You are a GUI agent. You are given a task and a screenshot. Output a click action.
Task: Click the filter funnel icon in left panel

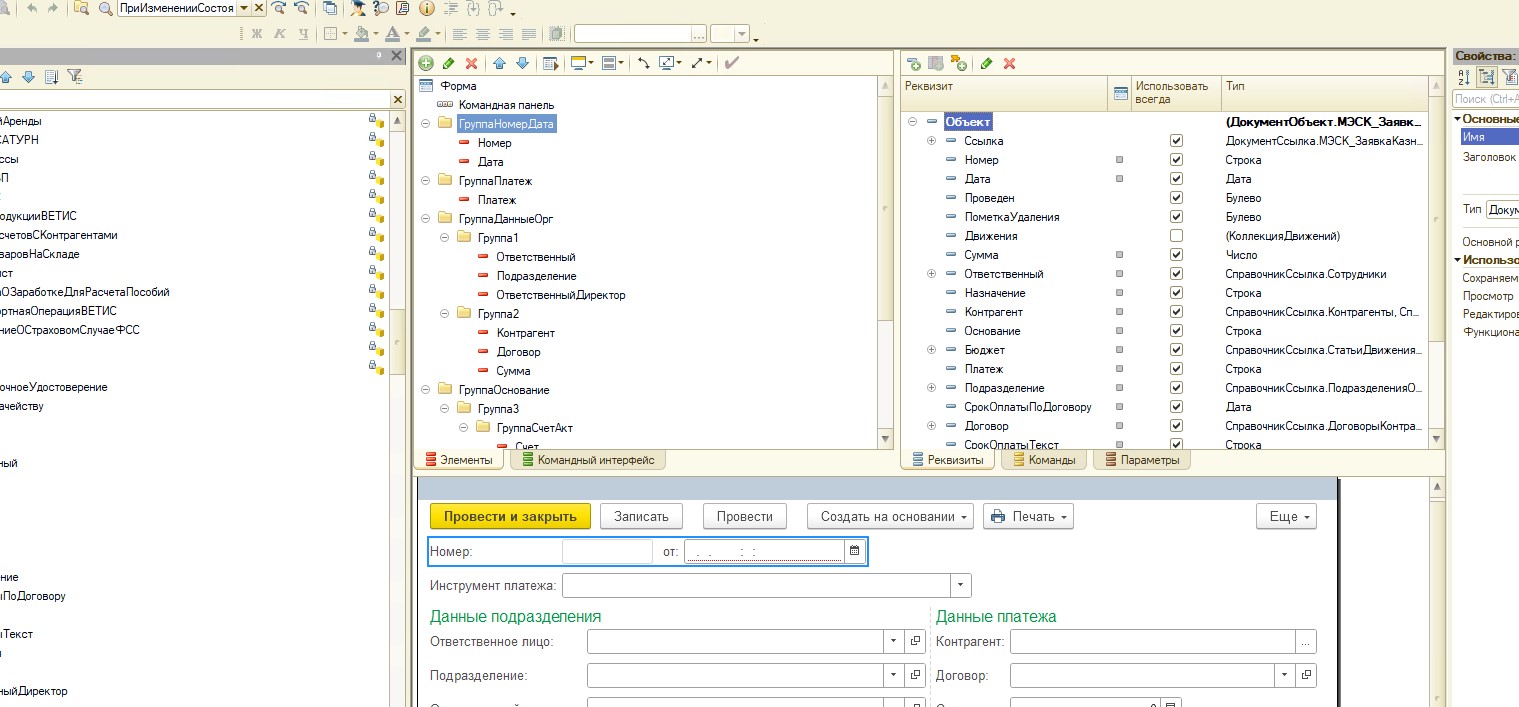(x=74, y=76)
